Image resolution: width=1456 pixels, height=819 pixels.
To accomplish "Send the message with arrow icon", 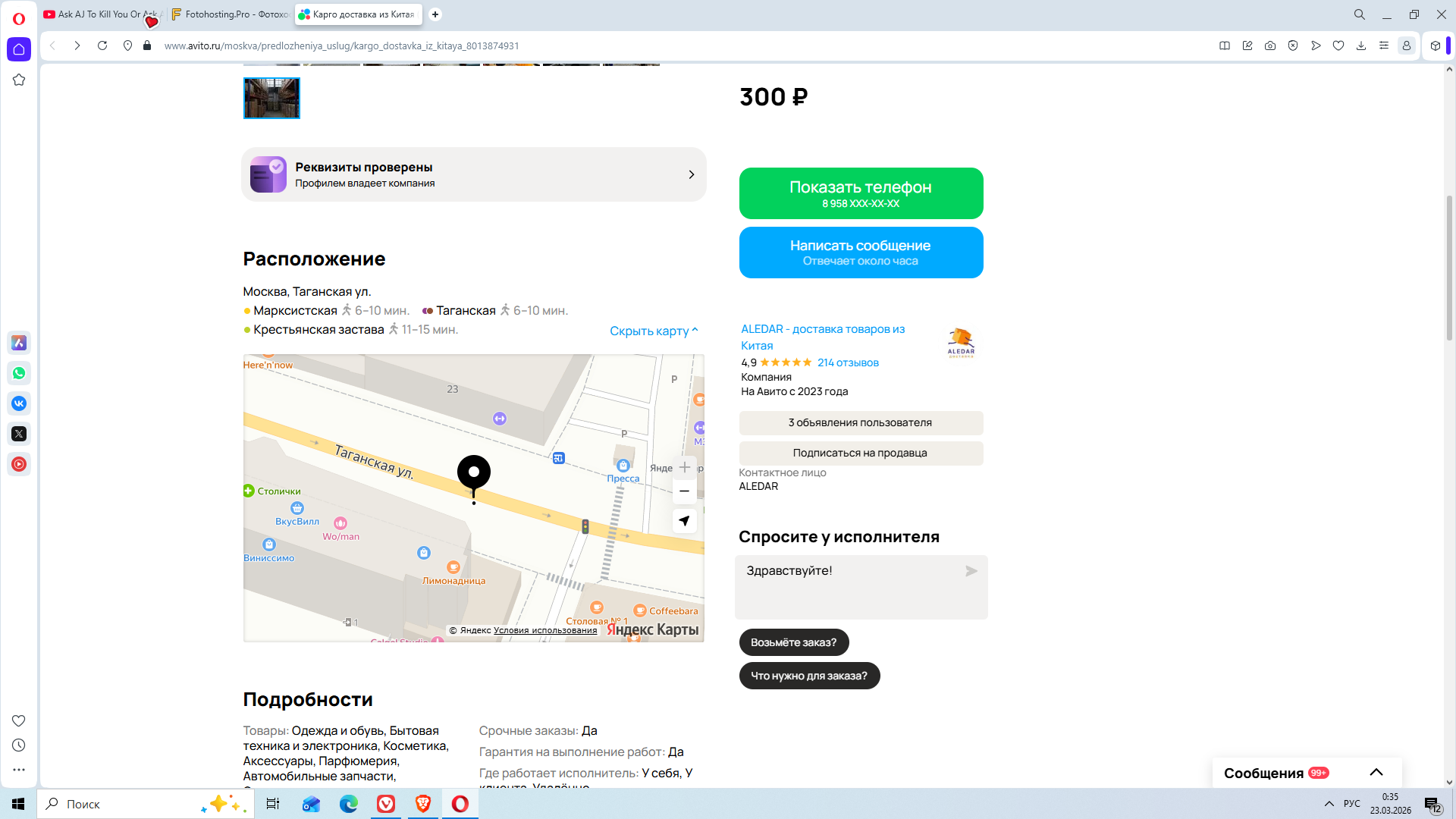I will pos(971,571).
